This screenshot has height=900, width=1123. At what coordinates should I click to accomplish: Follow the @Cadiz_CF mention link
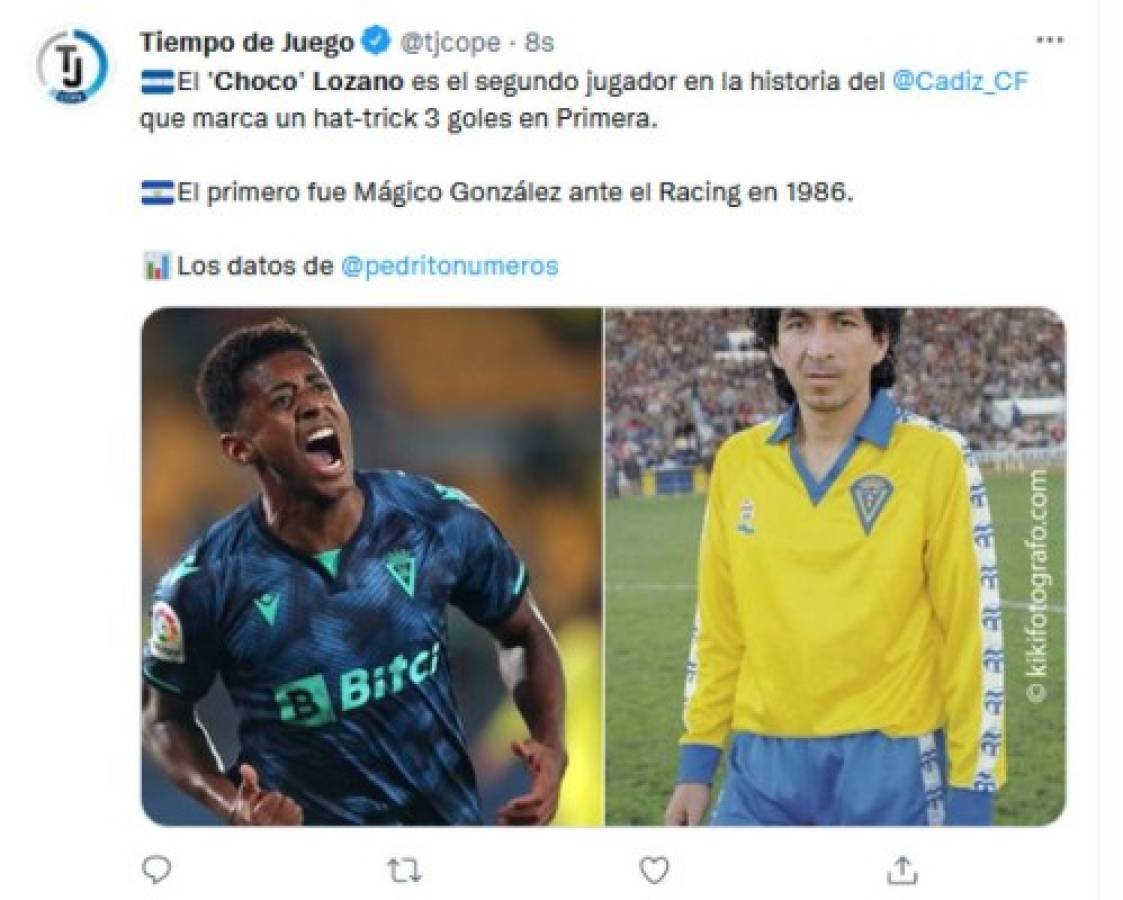pos(960,82)
